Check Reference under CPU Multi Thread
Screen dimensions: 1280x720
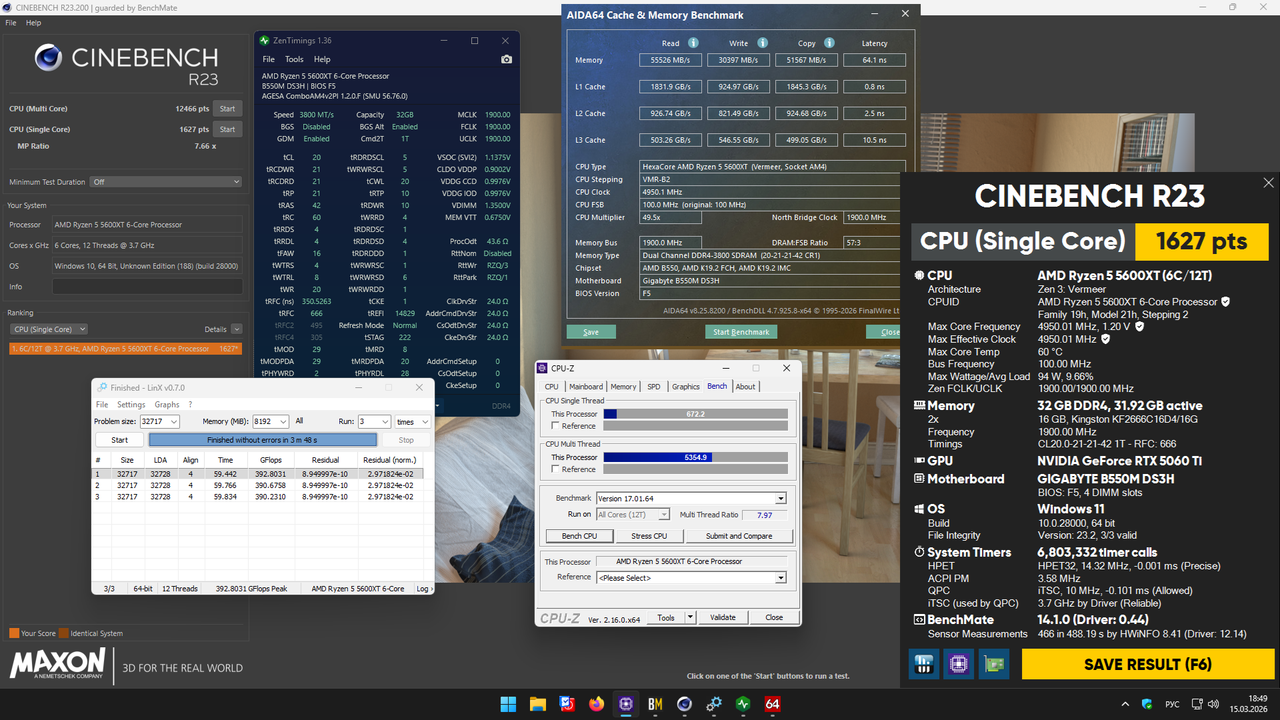tap(555, 469)
